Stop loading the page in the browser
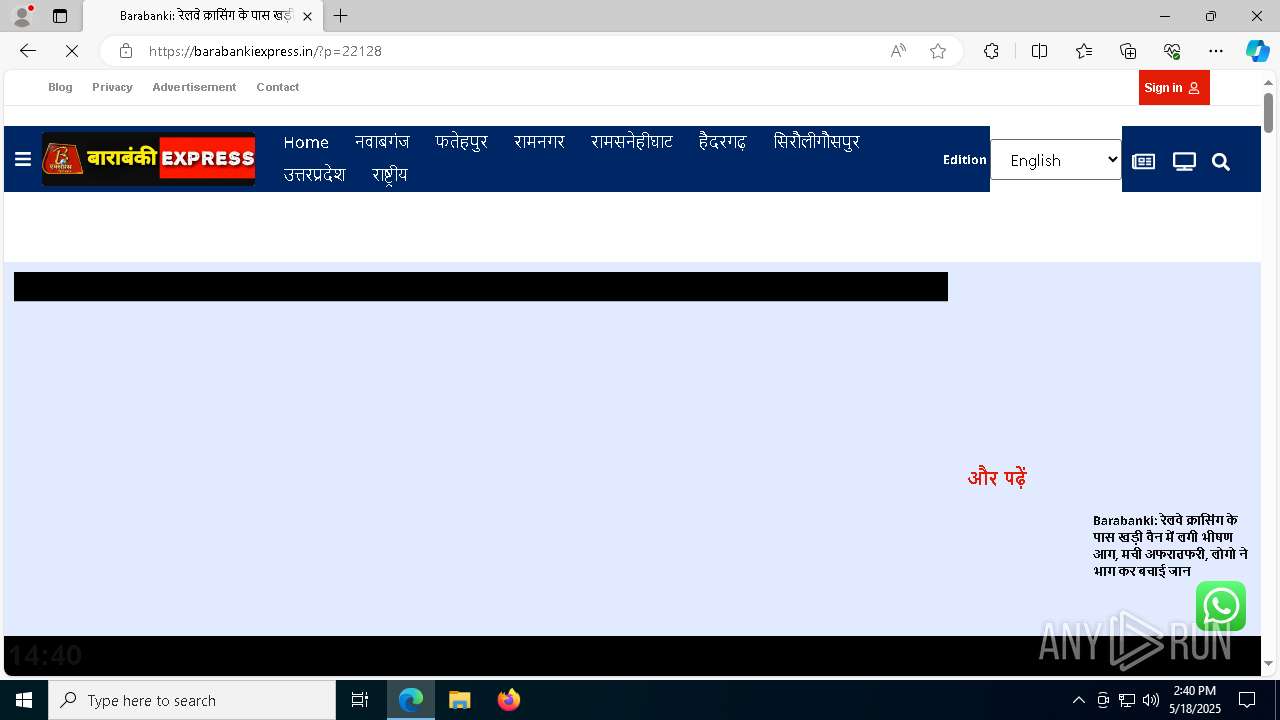The width and height of the screenshot is (1280, 720). [x=72, y=51]
